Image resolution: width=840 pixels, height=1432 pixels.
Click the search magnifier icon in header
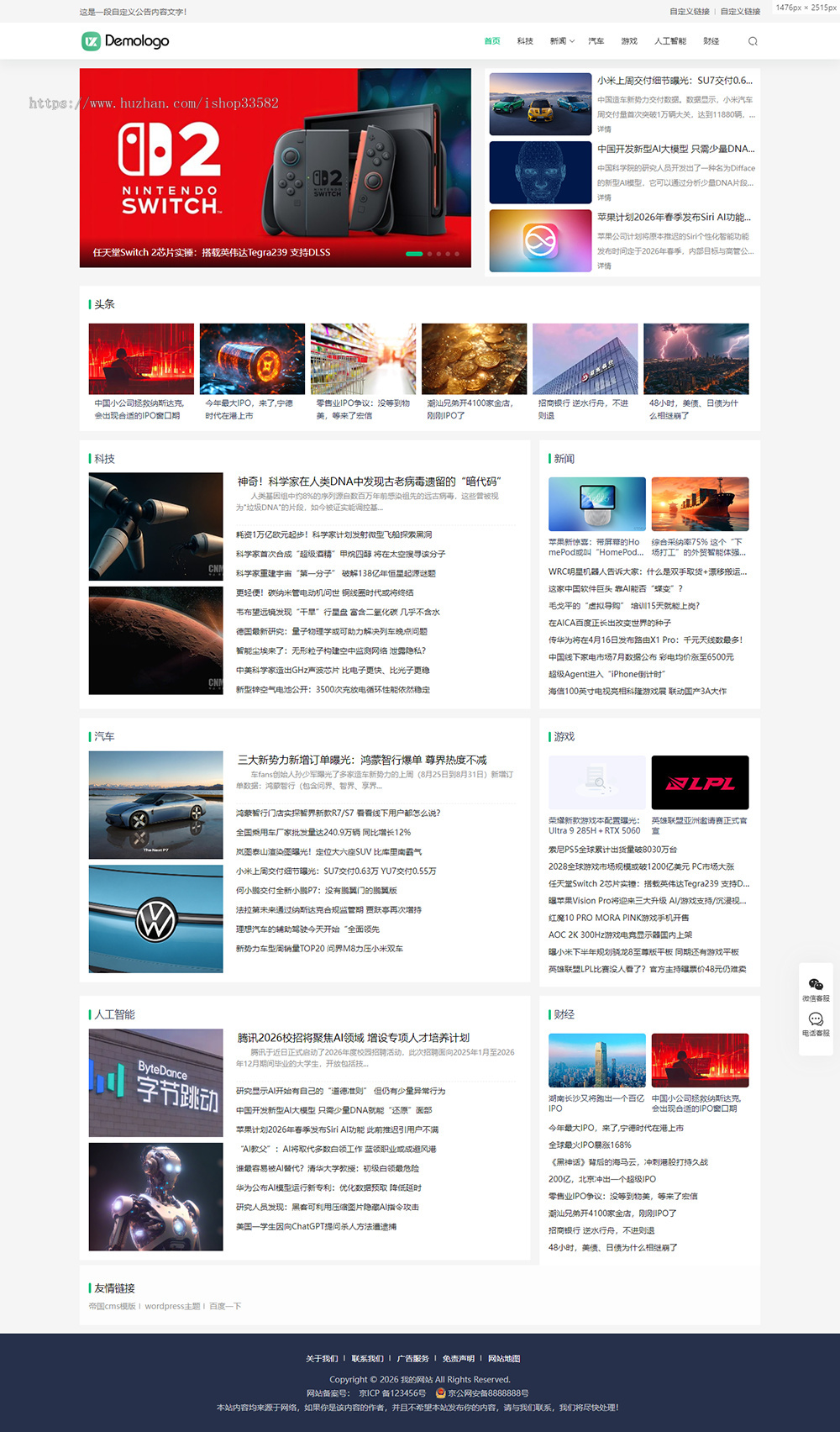click(753, 41)
